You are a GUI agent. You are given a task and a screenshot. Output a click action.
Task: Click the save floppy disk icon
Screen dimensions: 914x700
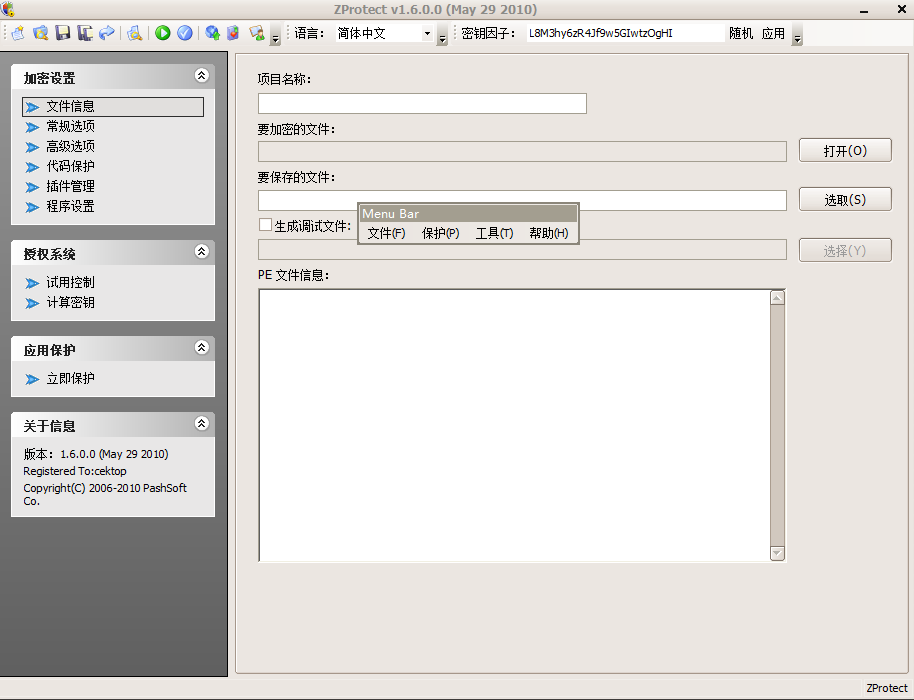[62, 33]
